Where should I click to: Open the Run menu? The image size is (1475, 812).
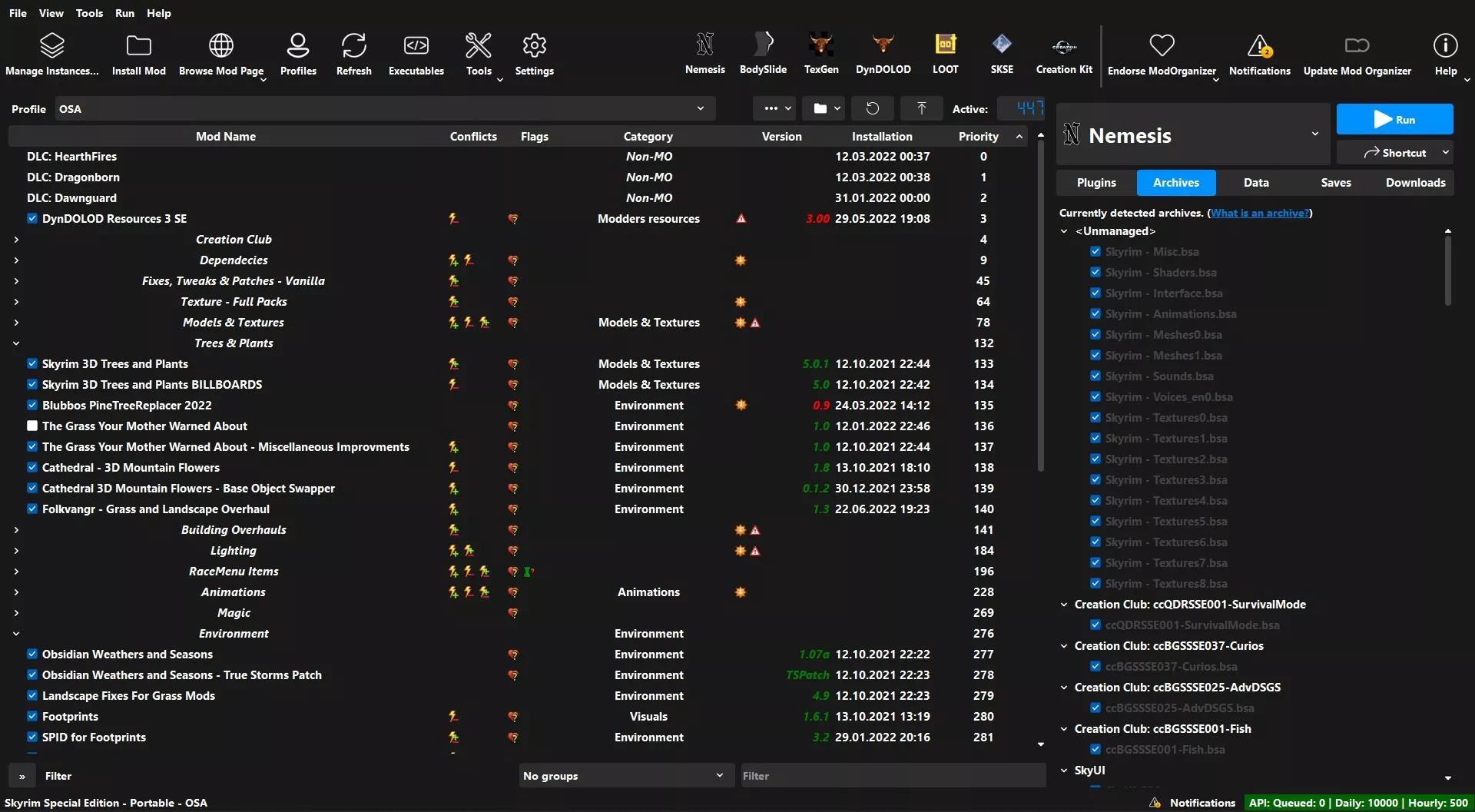pos(124,13)
